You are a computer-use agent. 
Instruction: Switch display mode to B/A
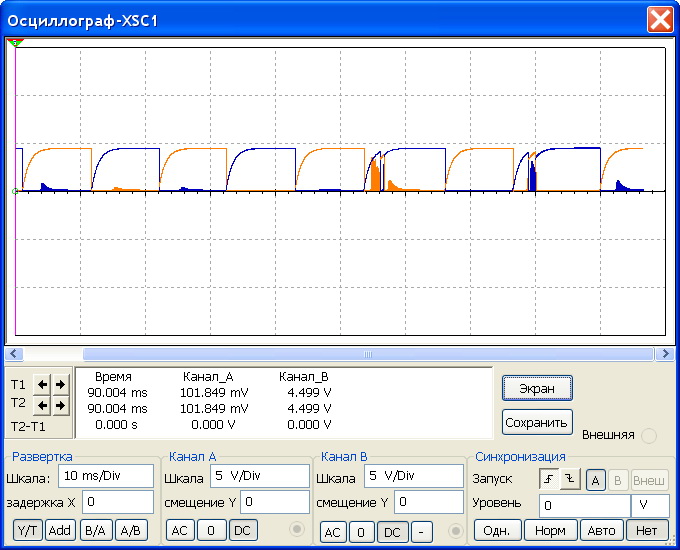click(95, 530)
